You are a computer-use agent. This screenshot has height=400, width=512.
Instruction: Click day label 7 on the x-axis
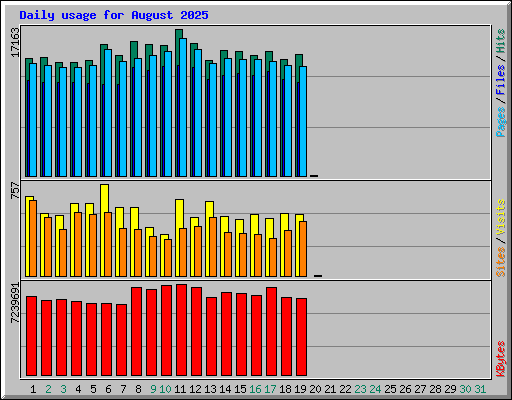123,389
